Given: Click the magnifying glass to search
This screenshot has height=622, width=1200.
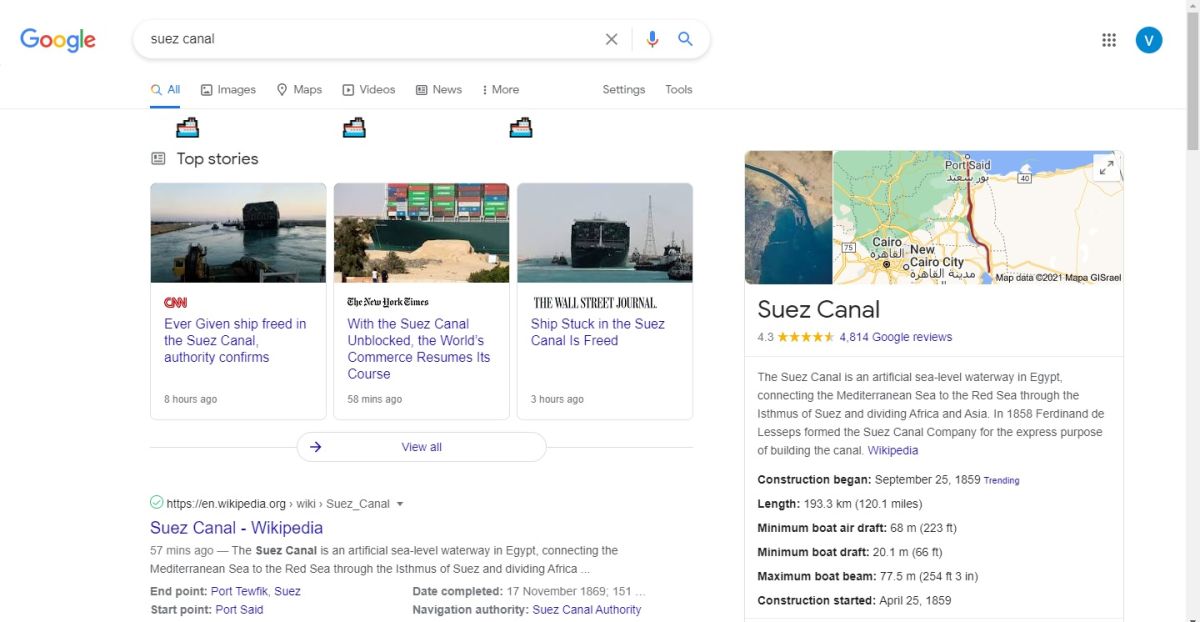Looking at the screenshot, I should point(685,39).
